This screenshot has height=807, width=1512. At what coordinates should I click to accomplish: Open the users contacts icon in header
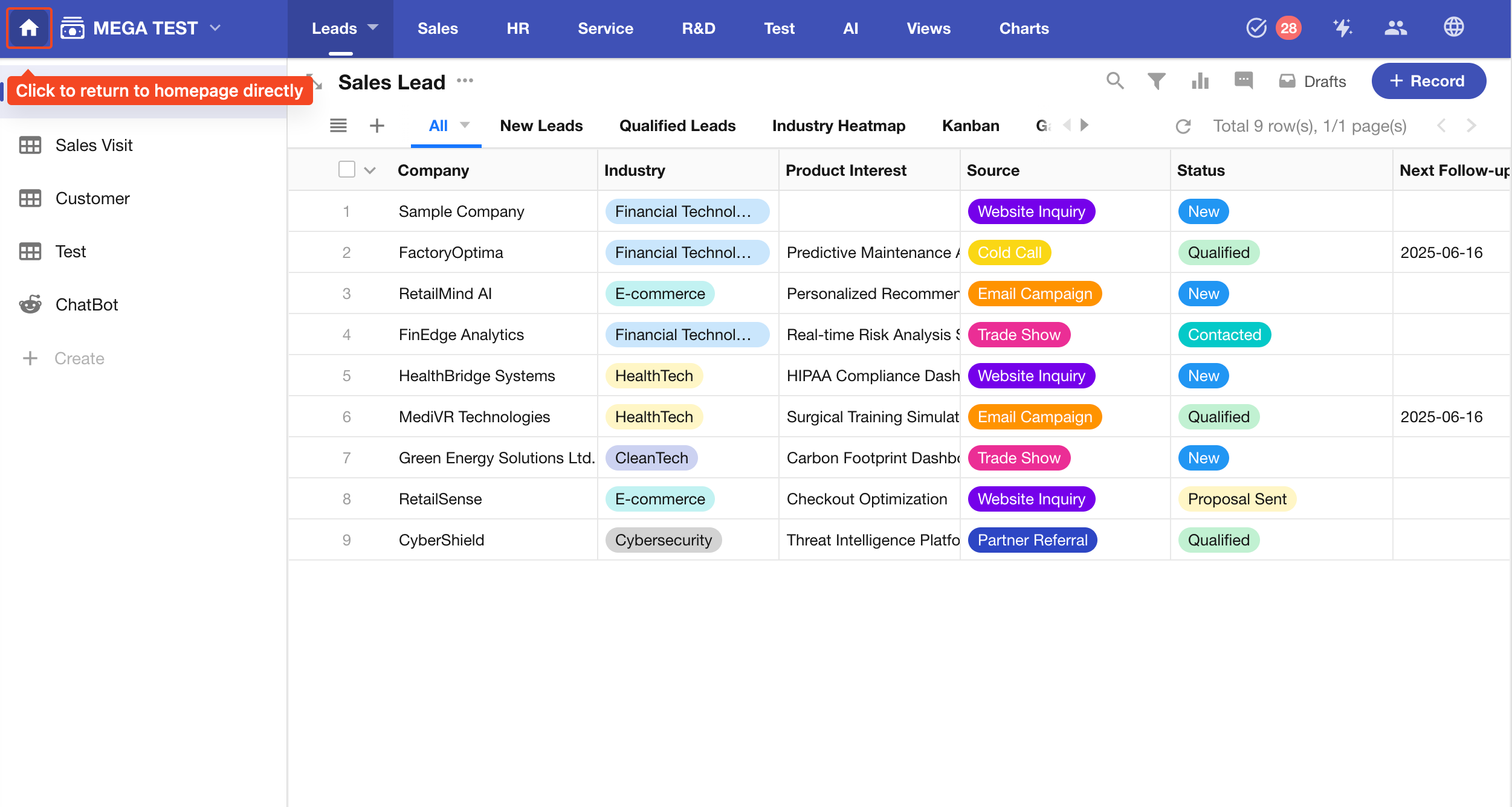[1395, 28]
